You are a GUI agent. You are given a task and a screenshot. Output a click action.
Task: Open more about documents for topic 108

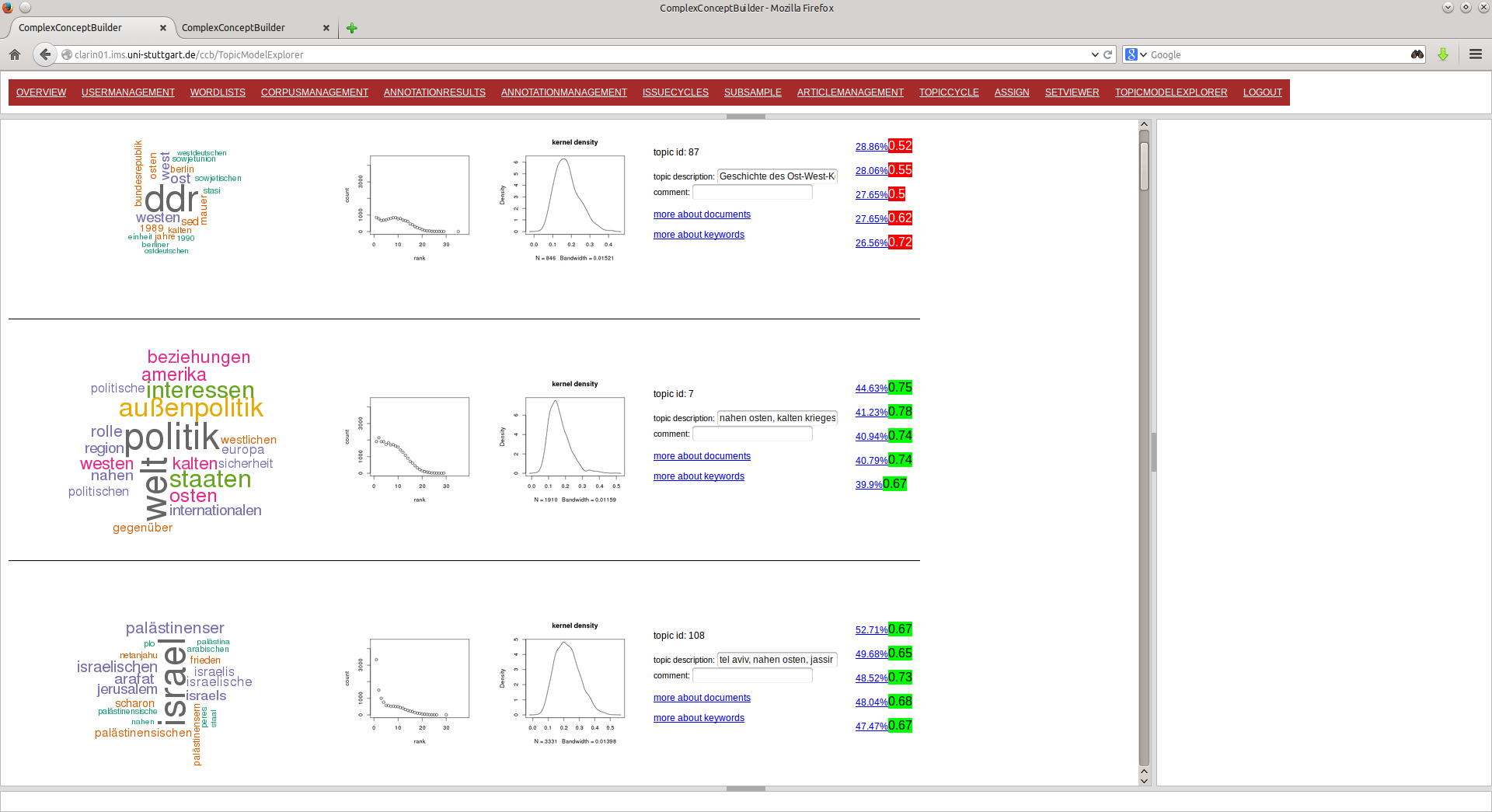(x=702, y=698)
